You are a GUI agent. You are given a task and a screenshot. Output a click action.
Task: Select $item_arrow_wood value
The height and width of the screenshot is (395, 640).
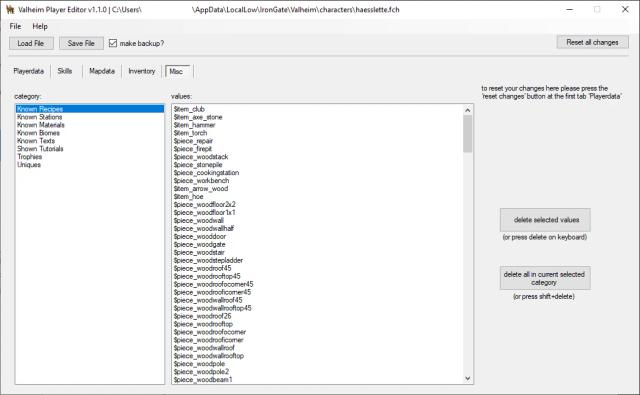[x=317, y=189]
